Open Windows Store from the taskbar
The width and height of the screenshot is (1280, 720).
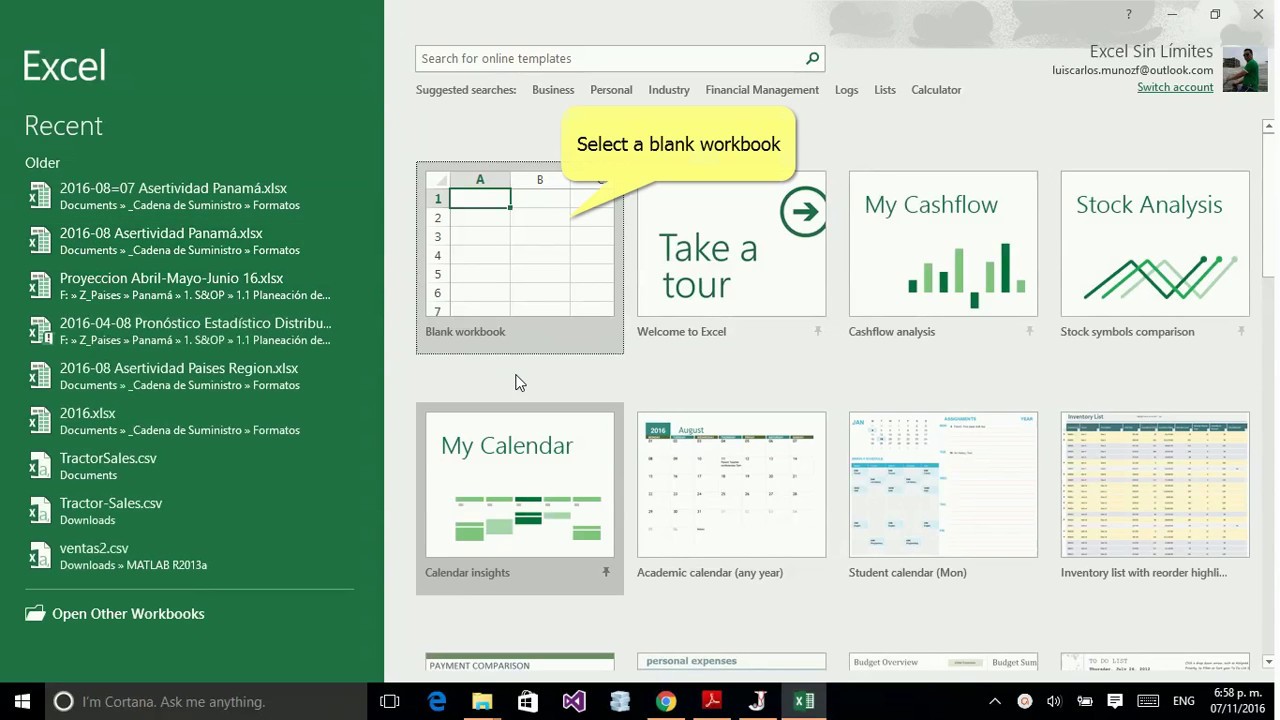[x=528, y=701]
